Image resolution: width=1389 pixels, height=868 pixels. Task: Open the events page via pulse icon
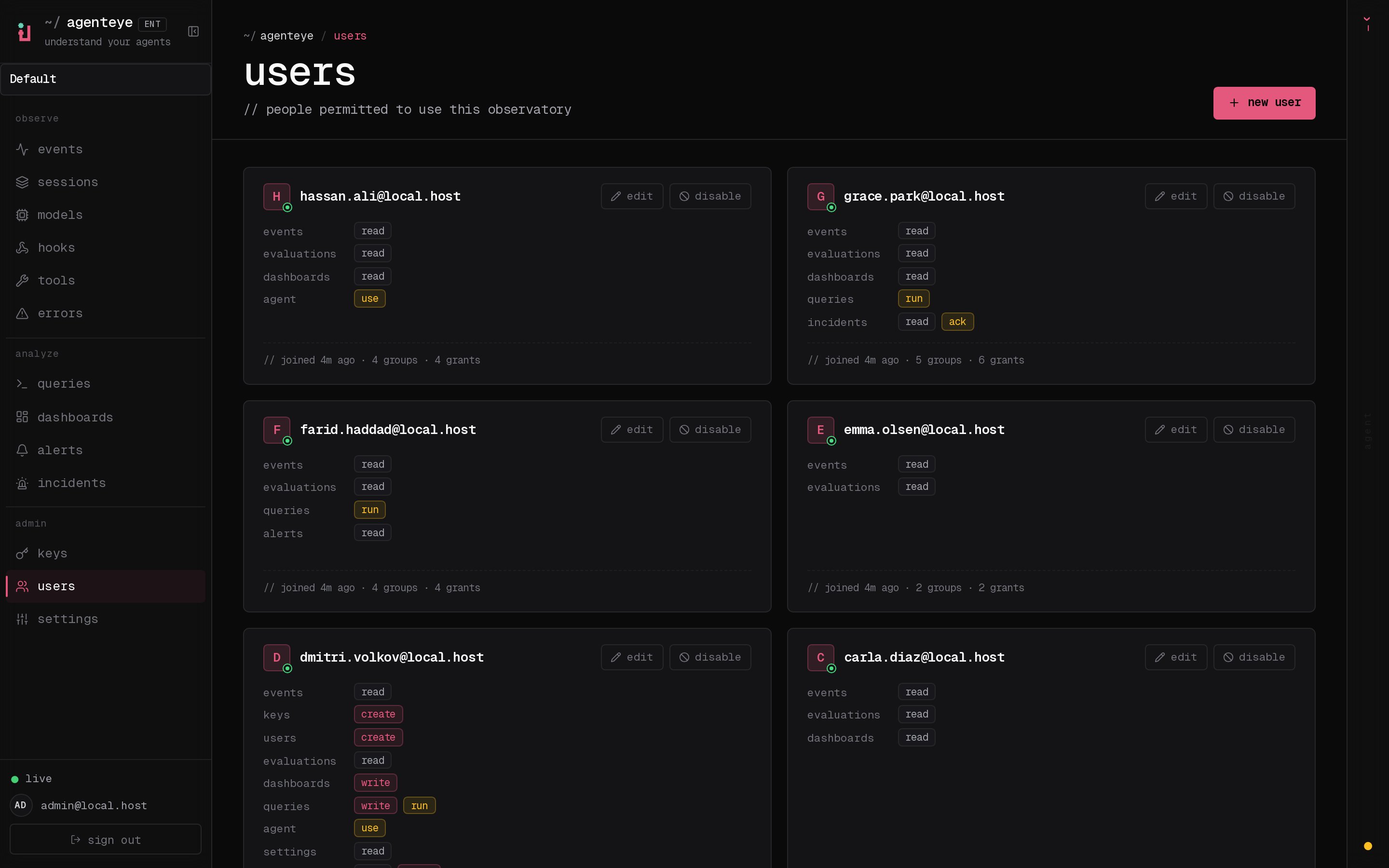[22, 149]
